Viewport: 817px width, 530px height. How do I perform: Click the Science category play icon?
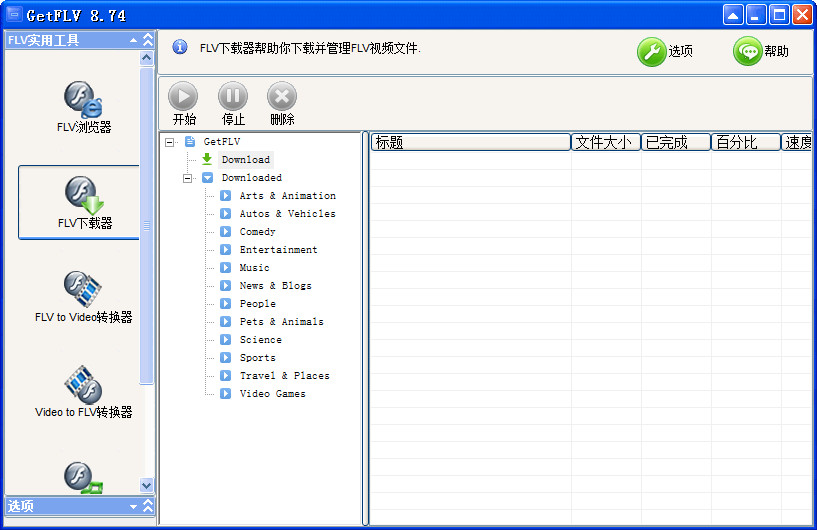226,339
